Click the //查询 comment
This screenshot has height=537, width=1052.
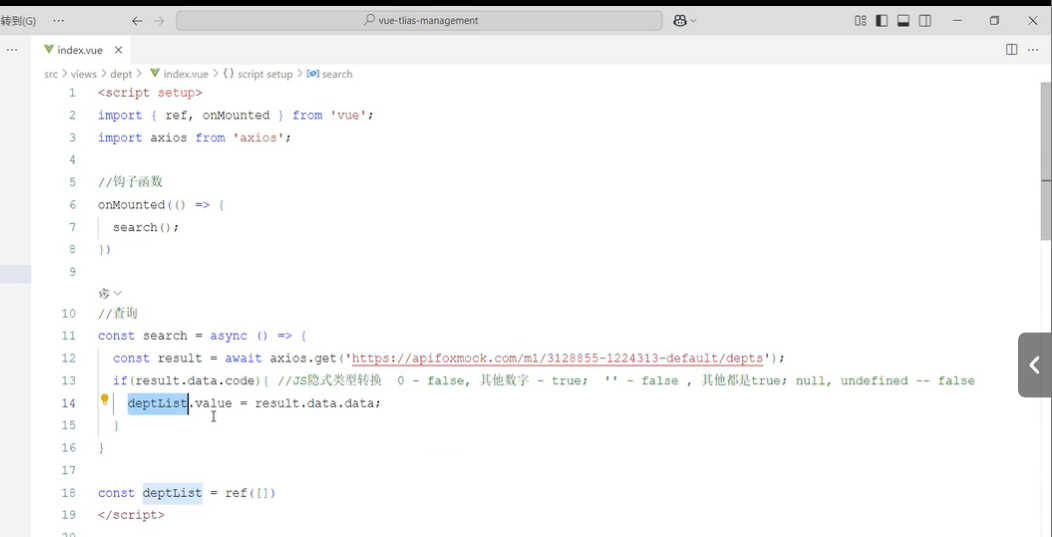coord(117,313)
